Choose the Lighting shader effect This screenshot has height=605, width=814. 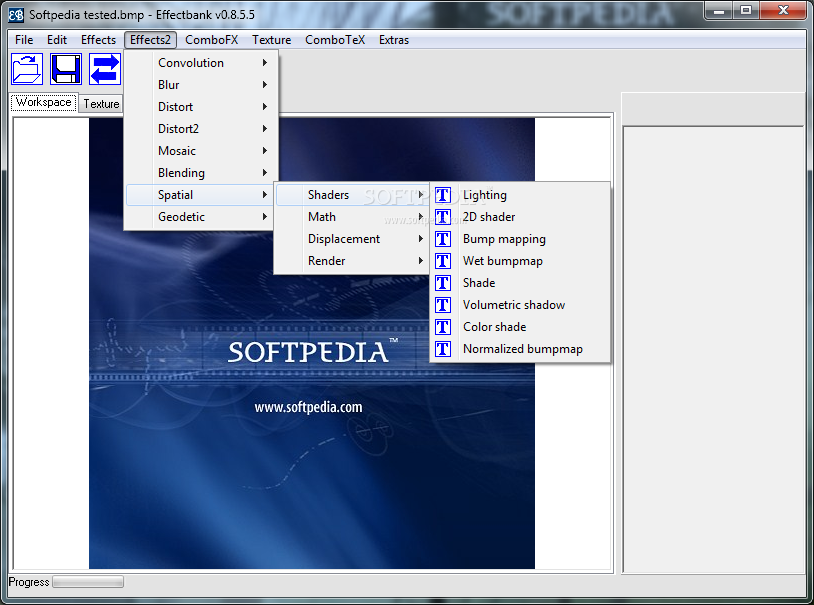pos(520,195)
